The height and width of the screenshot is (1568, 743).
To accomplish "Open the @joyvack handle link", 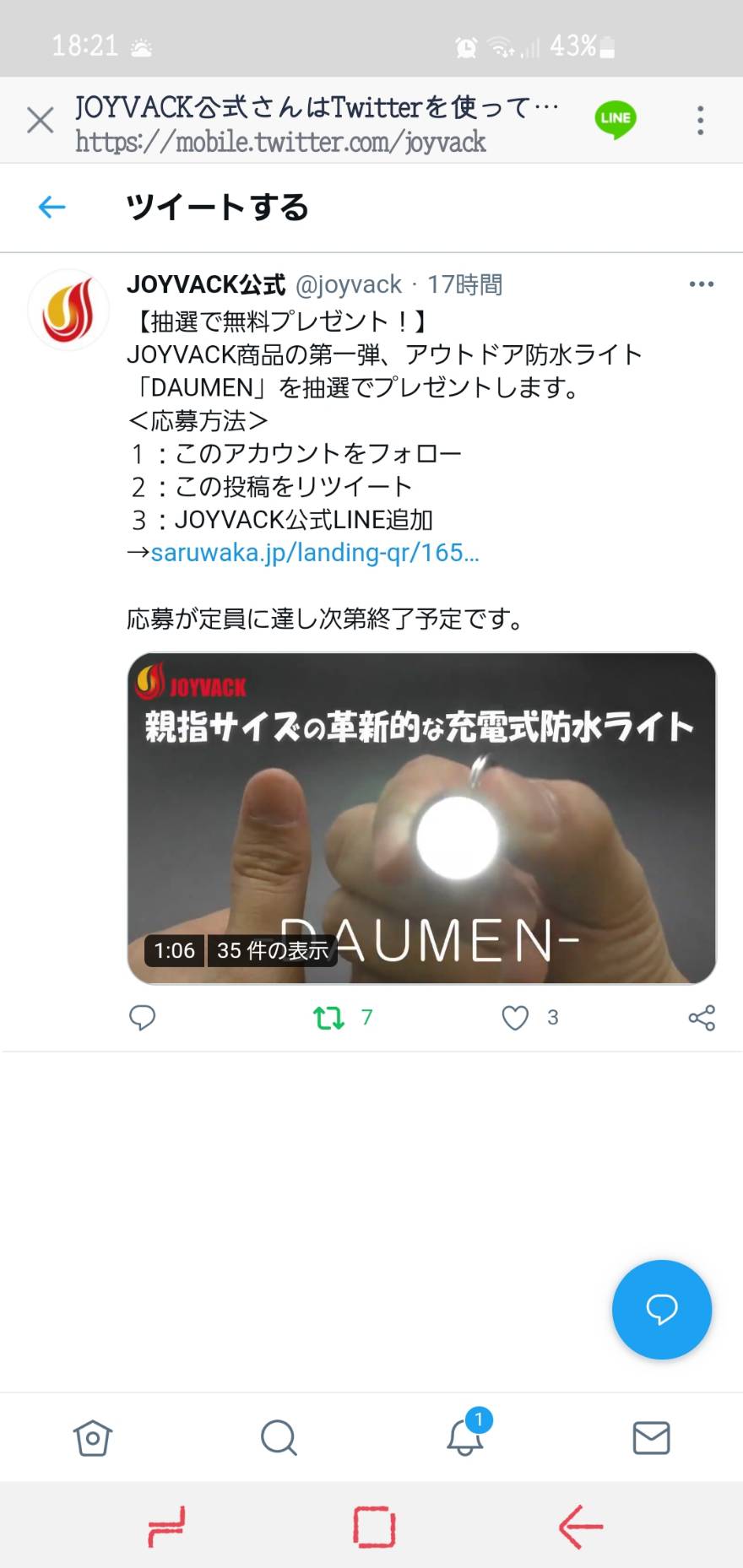I will coord(349,285).
